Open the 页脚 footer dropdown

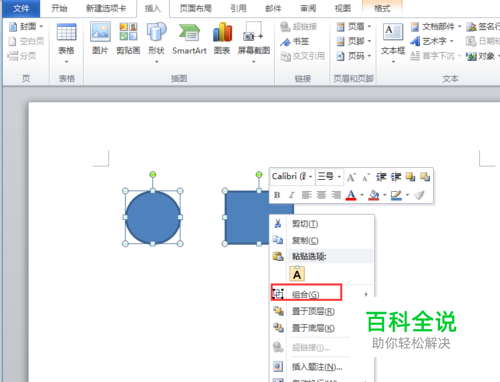354,41
